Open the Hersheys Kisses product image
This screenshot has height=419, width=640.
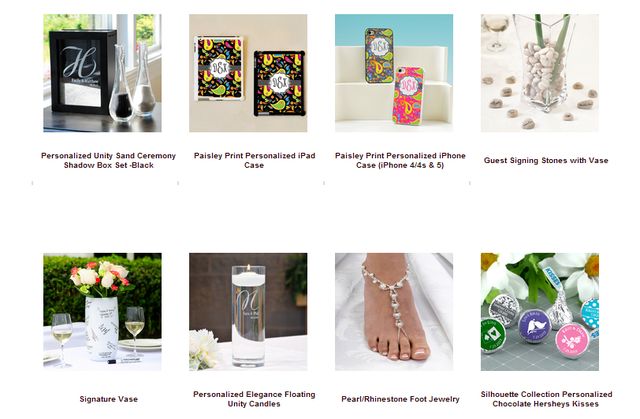(x=540, y=312)
